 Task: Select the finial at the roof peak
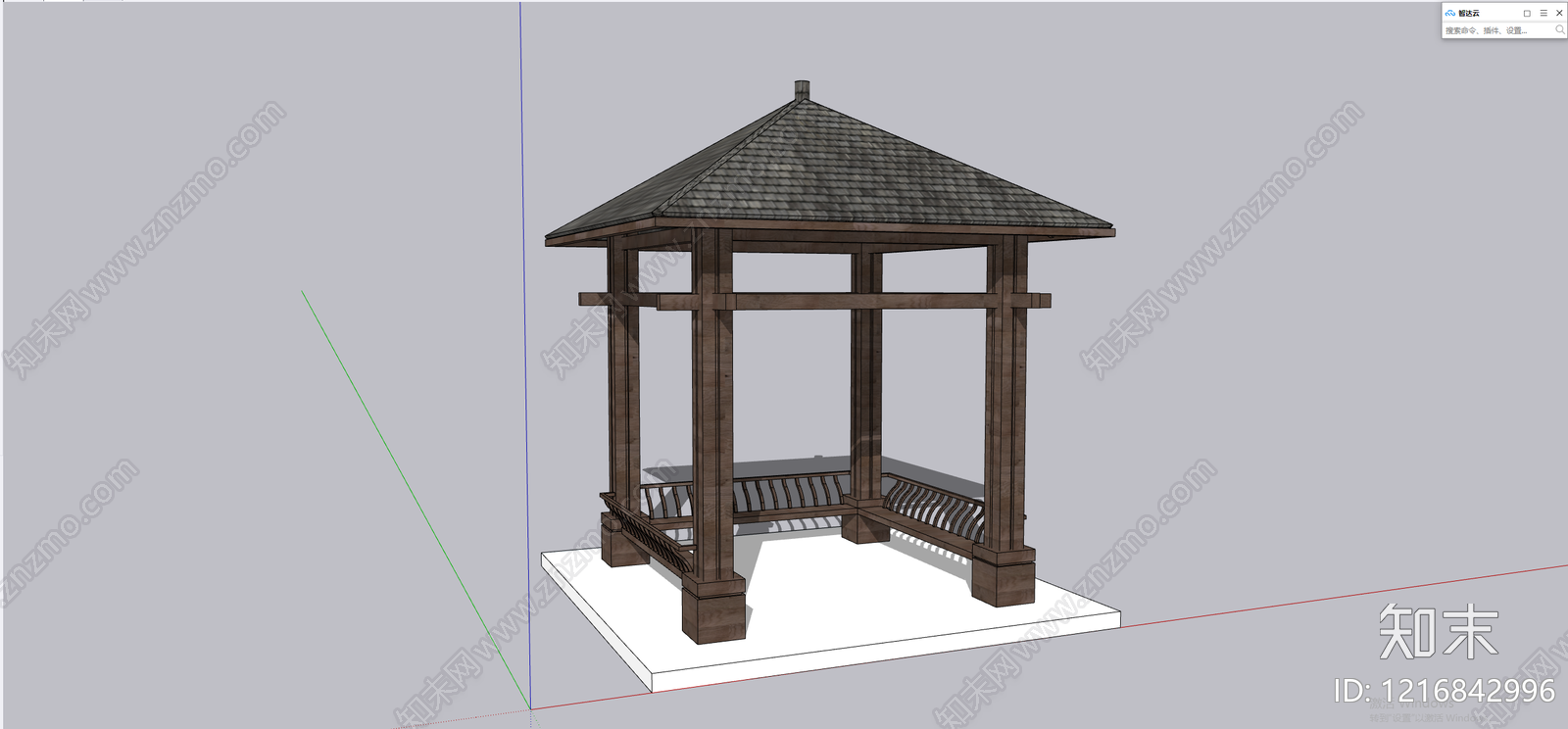pos(802,89)
